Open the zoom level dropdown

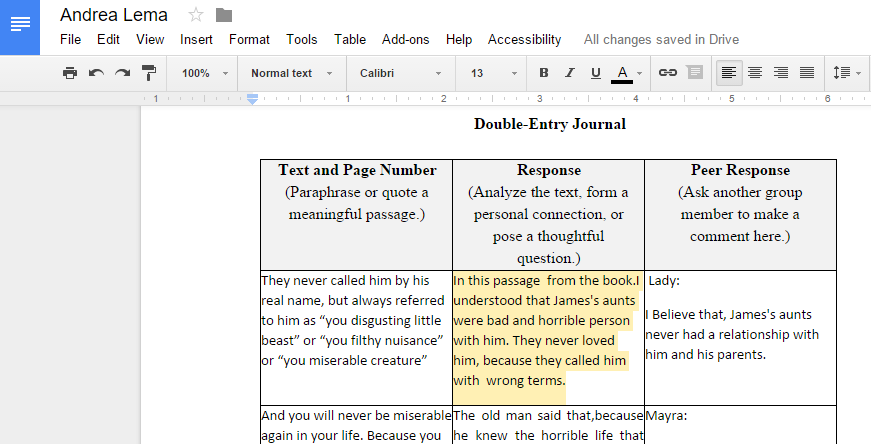tap(204, 73)
